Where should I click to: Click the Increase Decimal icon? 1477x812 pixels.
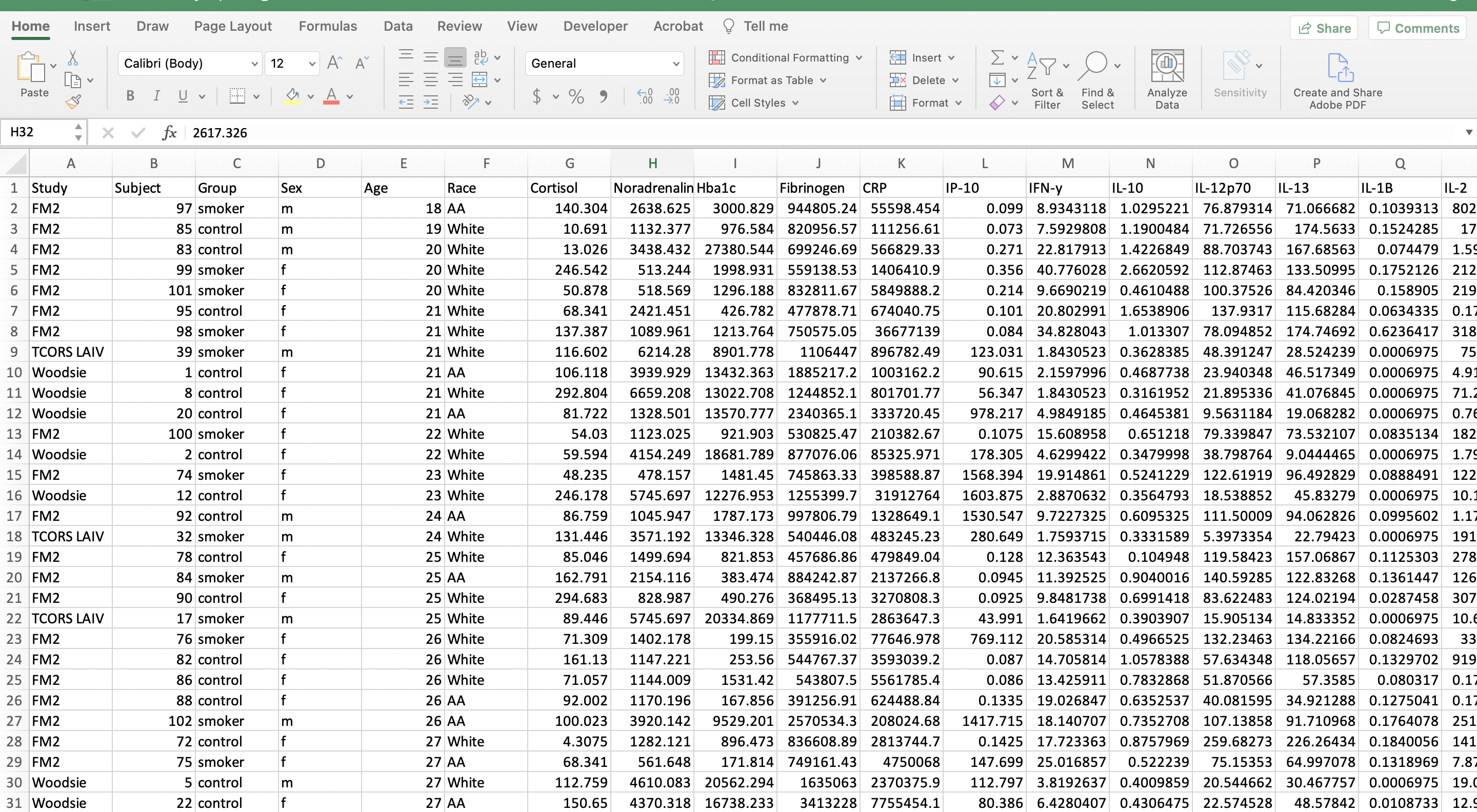click(x=645, y=96)
